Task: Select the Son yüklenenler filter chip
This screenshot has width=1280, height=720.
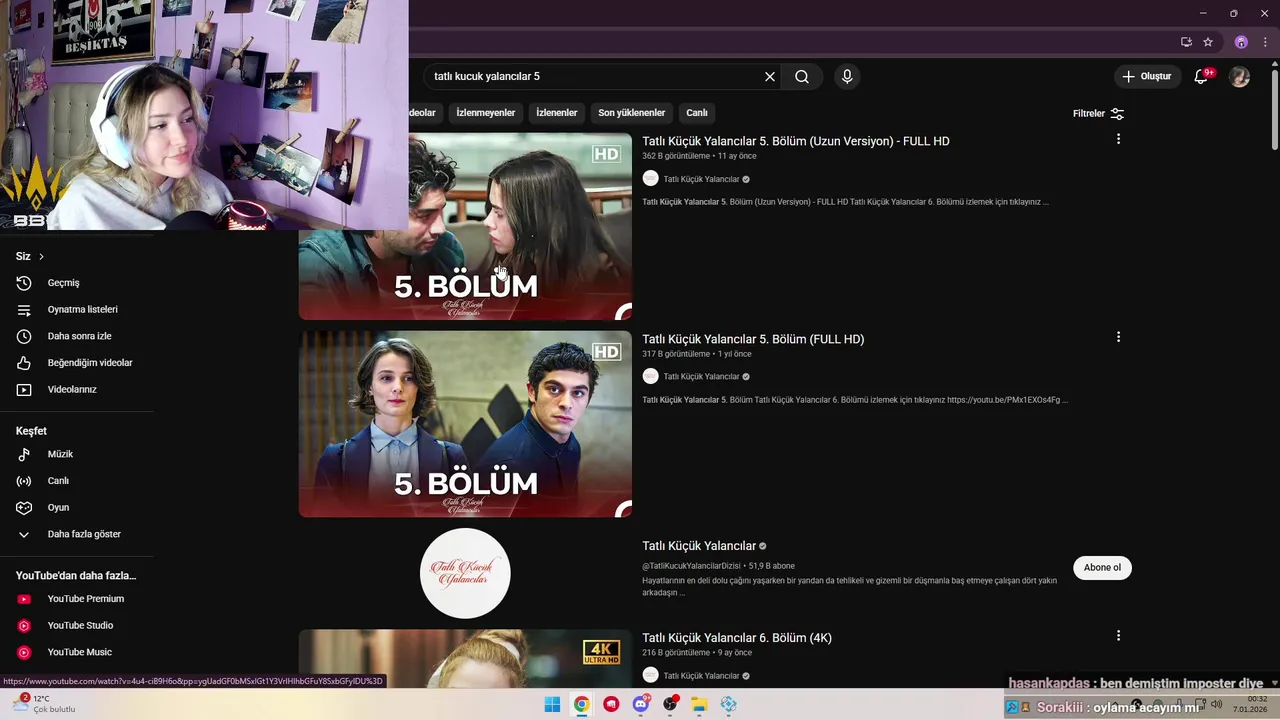Action: pyautogui.click(x=632, y=113)
